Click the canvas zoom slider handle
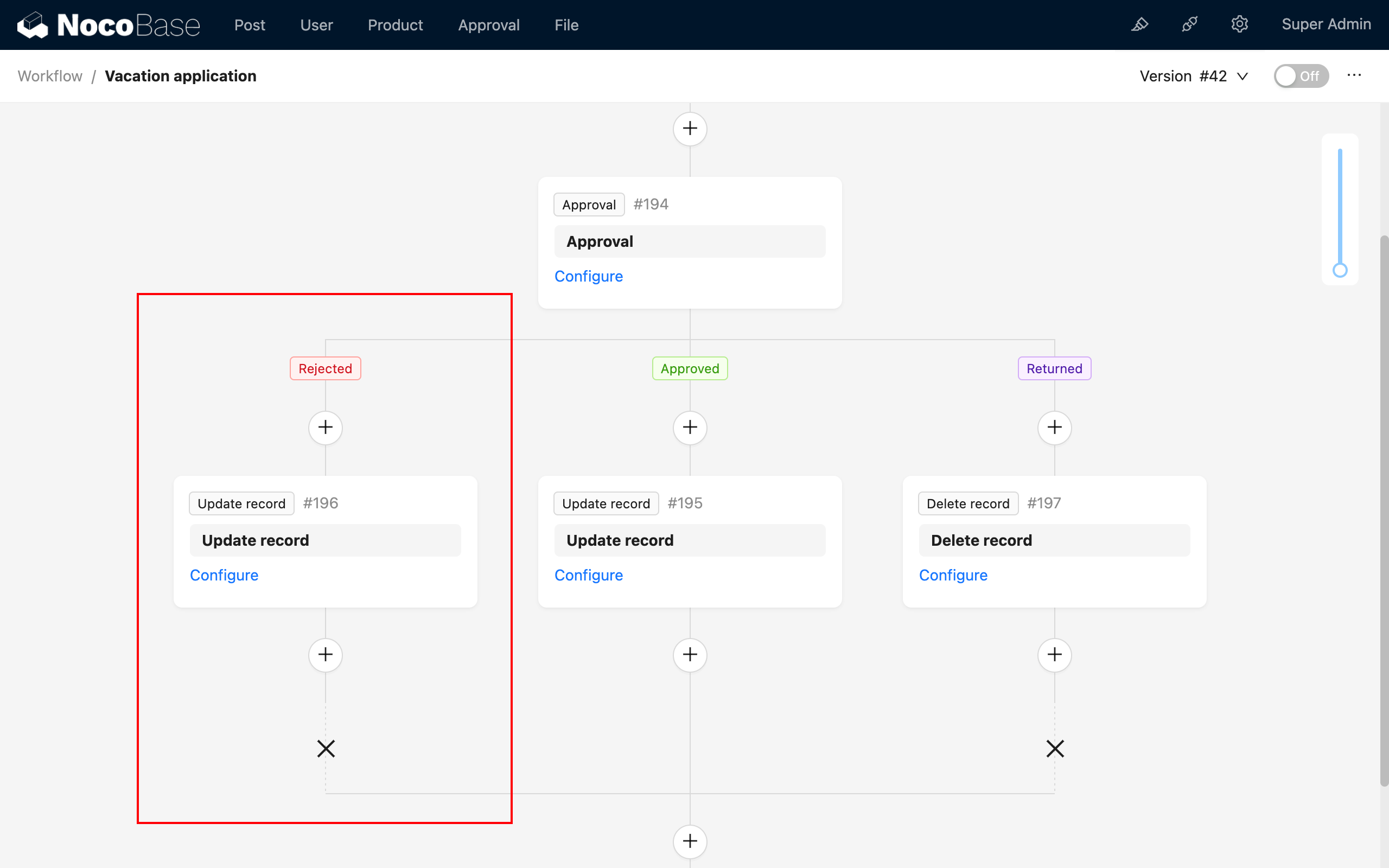 click(x=1340, y=270)
